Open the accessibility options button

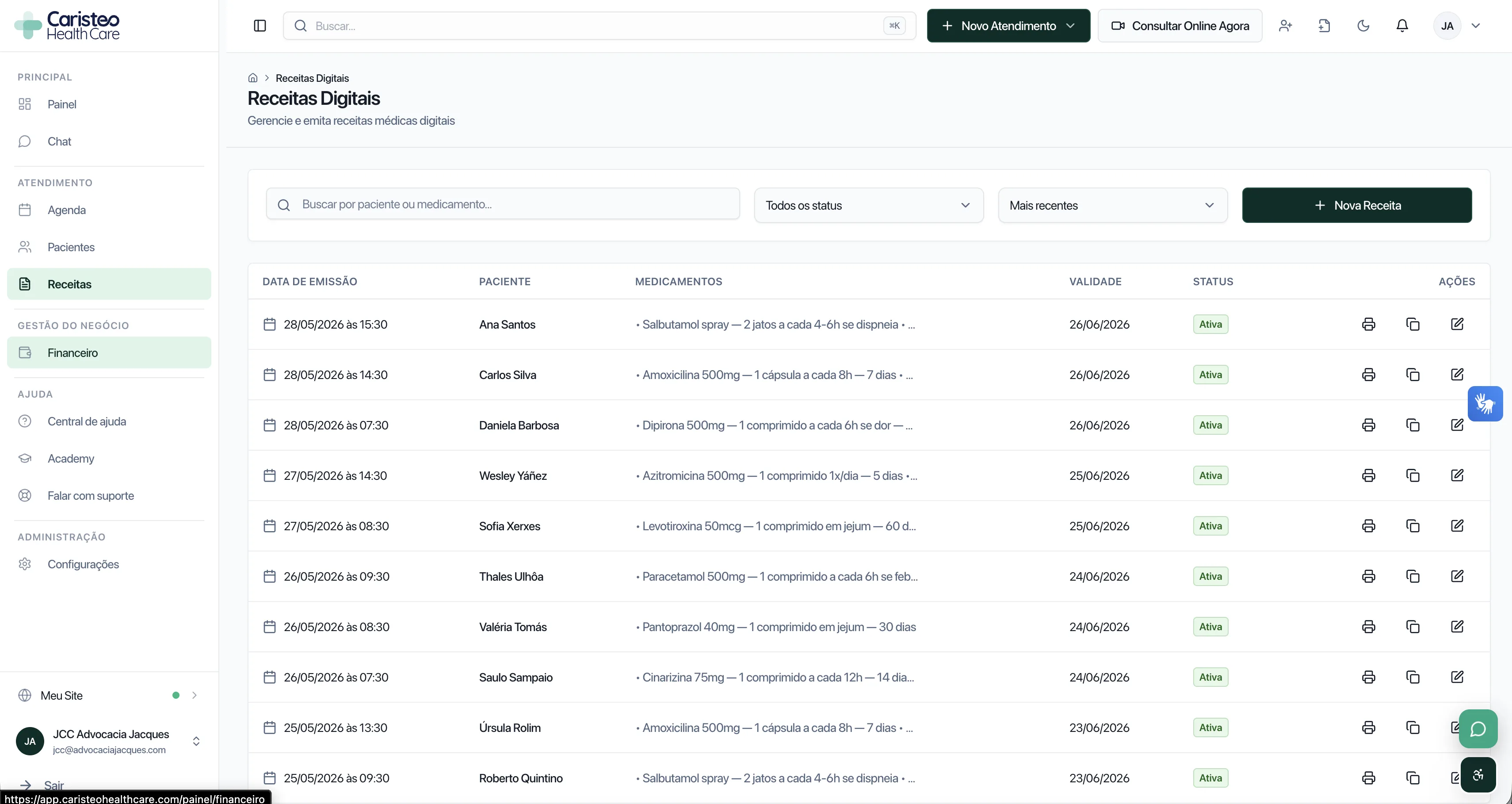(1478, 775)
